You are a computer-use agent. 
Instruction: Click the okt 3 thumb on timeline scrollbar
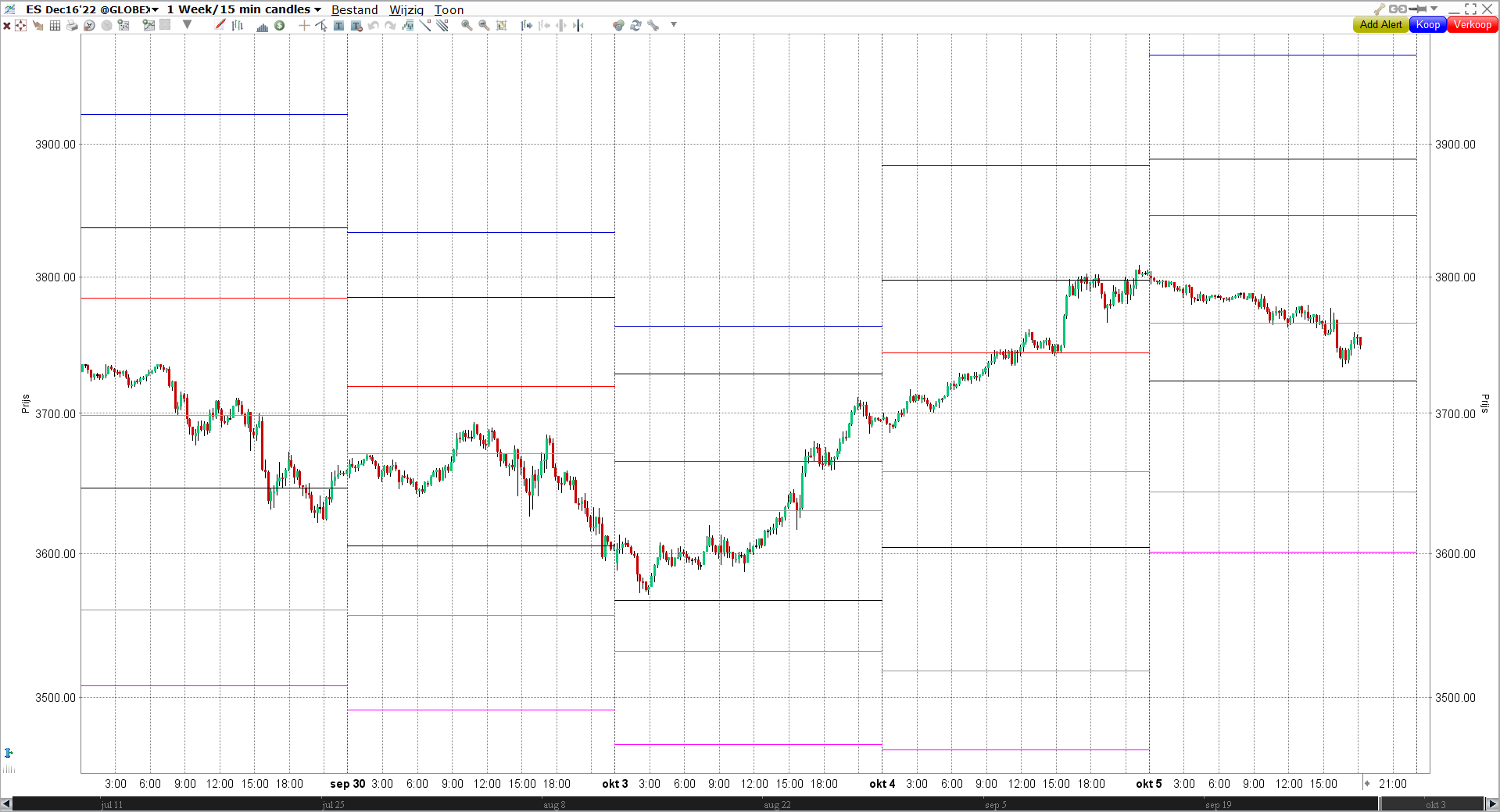pyautogui.click(x=1432, y=804)
